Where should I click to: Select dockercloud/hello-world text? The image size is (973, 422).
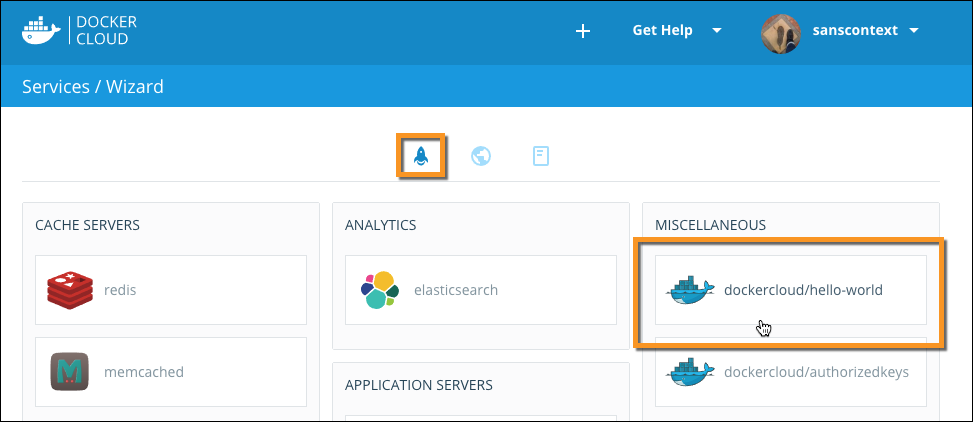802,290
